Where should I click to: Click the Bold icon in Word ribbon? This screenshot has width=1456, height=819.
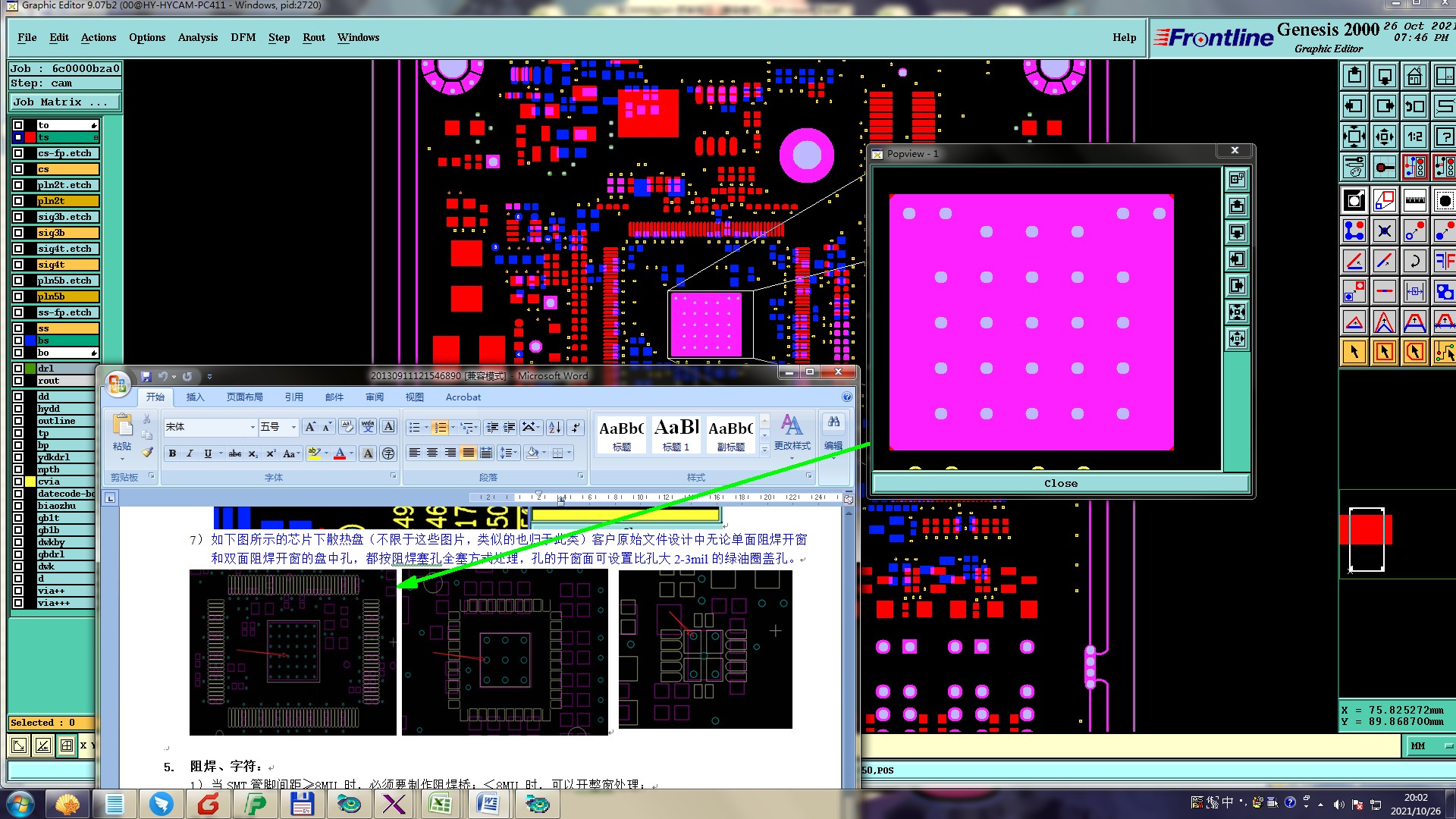click(x=172, y=453)
